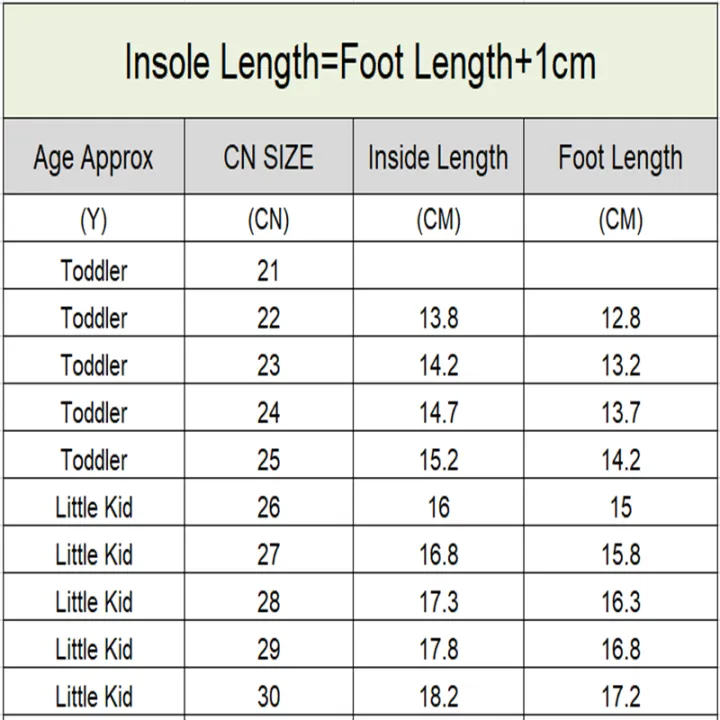
Task: Click the Insole Length=Foot Length+1cm title
Action: point(360,62)
